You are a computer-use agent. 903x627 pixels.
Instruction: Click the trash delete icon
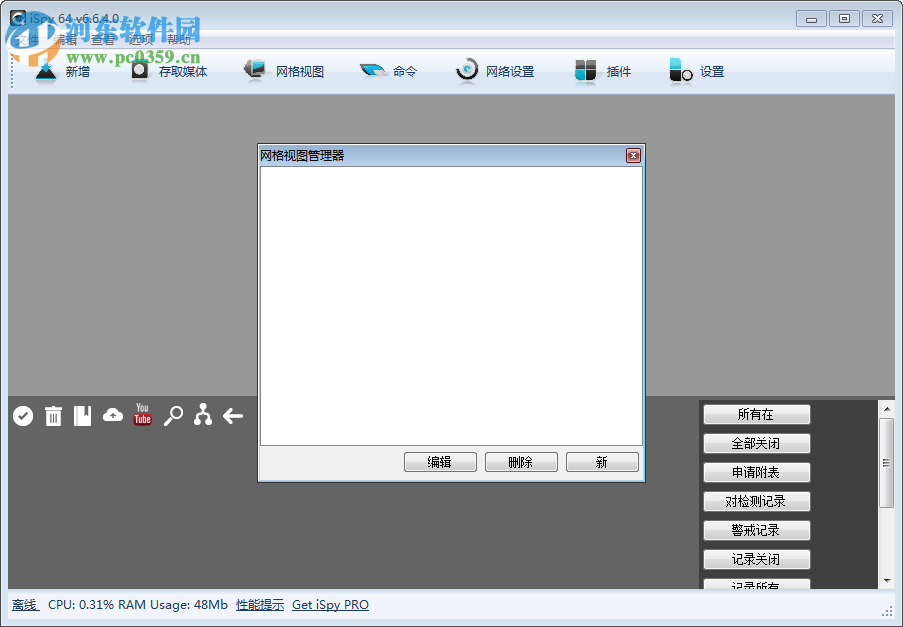coord(53,415)
